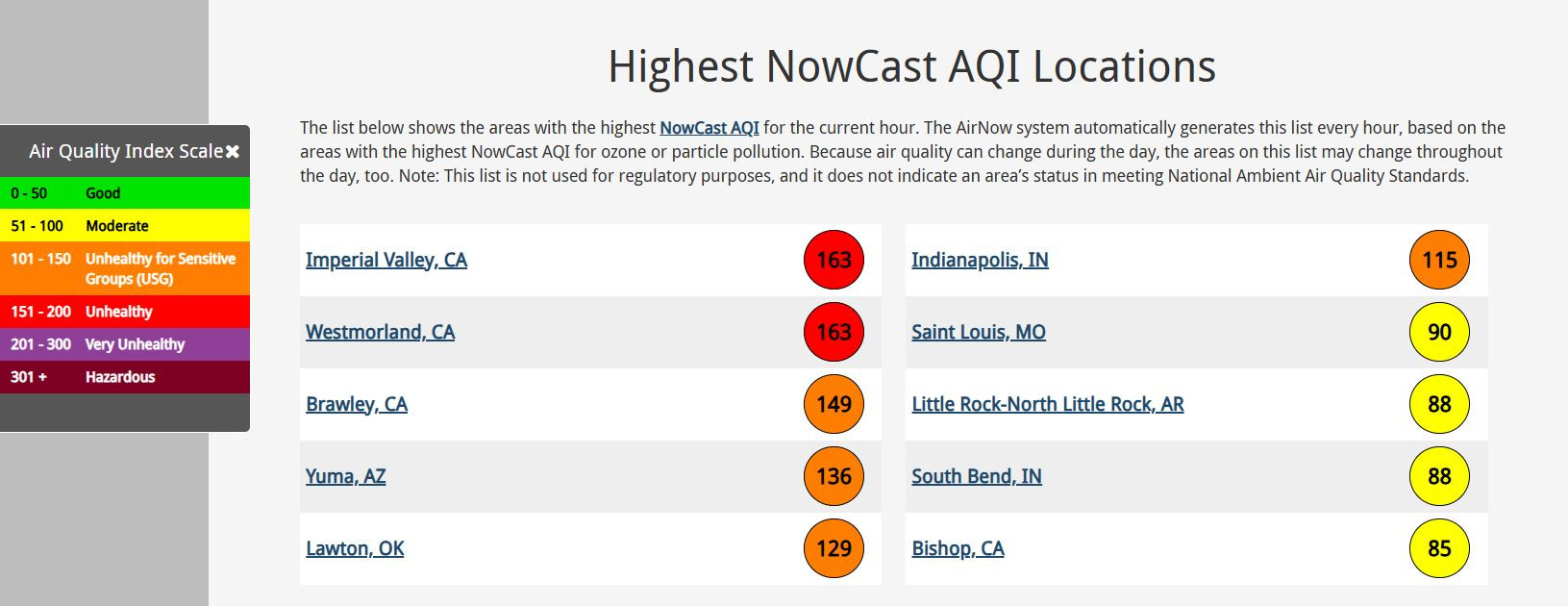Open Brawley, CA location link
The height and width of the screenshot is (606, 1568).
coord(357,404)
